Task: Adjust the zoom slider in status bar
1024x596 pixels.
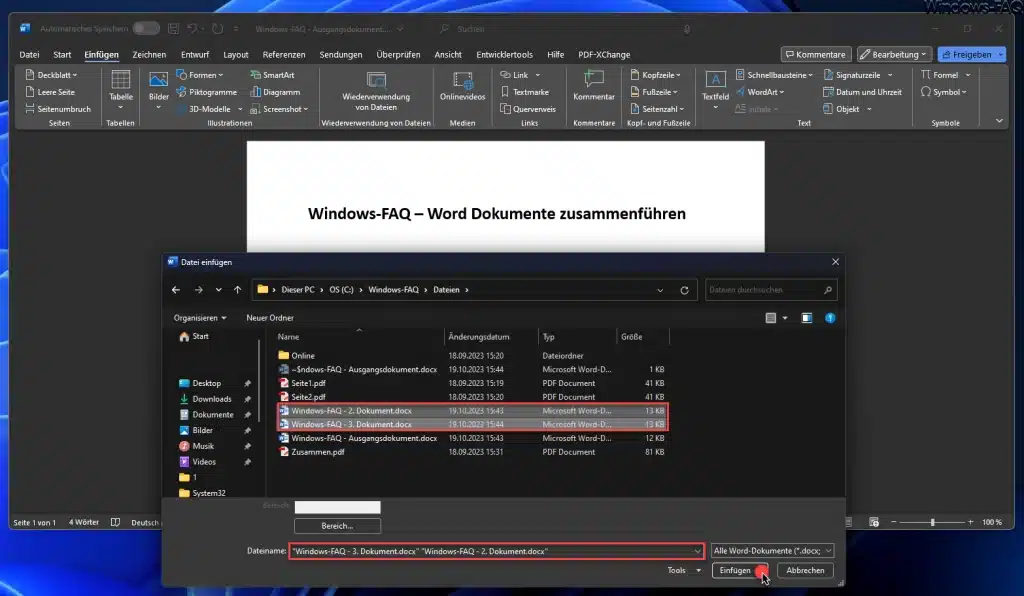Action: pos(933,522)
